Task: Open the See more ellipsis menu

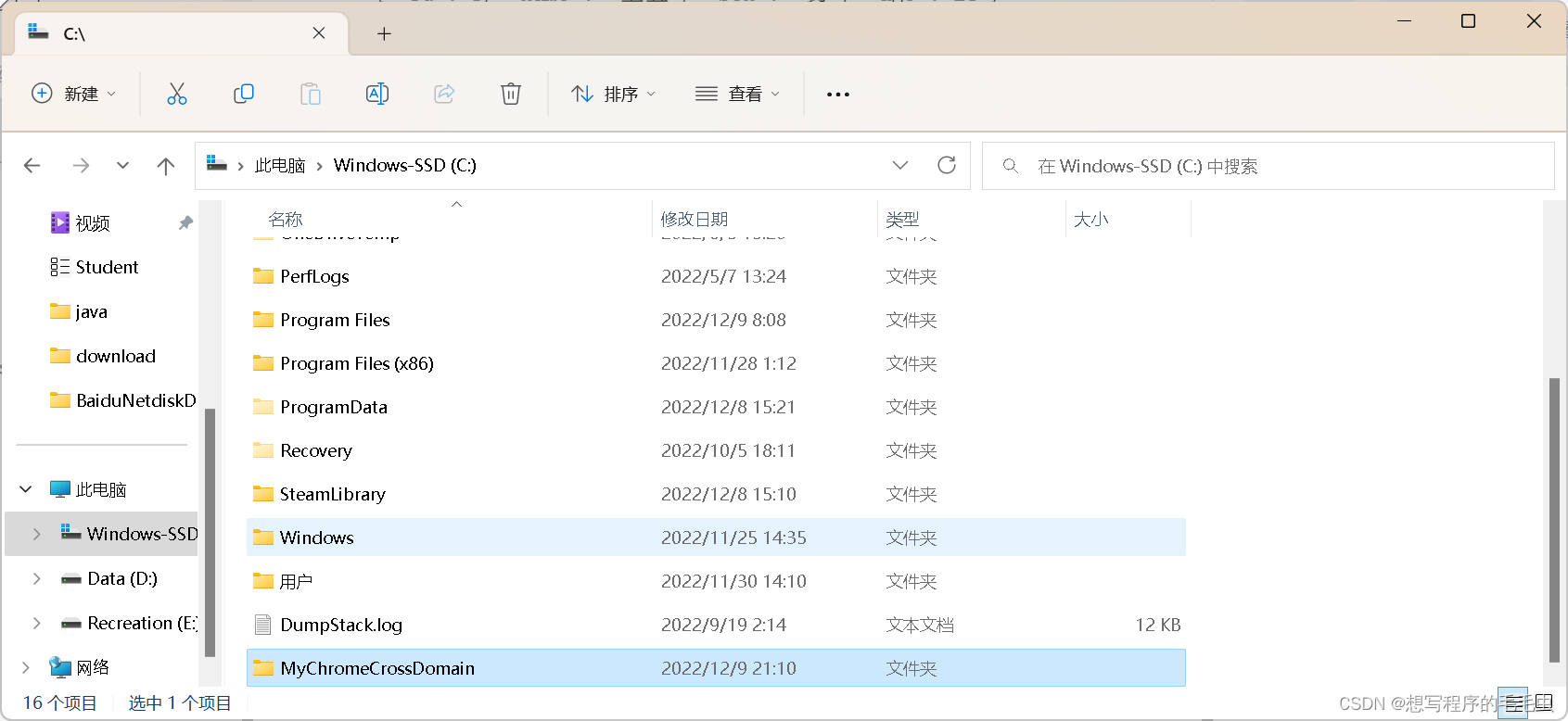Action: coord(838,94)
